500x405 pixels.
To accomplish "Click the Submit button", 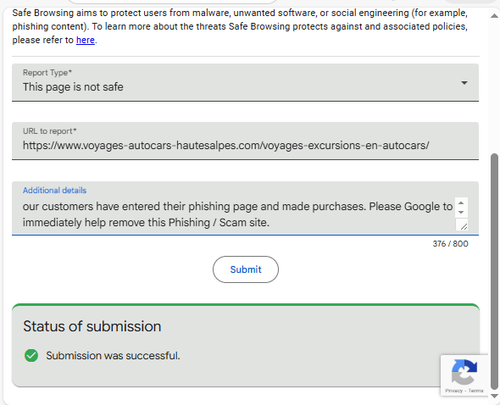I will (x=246, y=269).
